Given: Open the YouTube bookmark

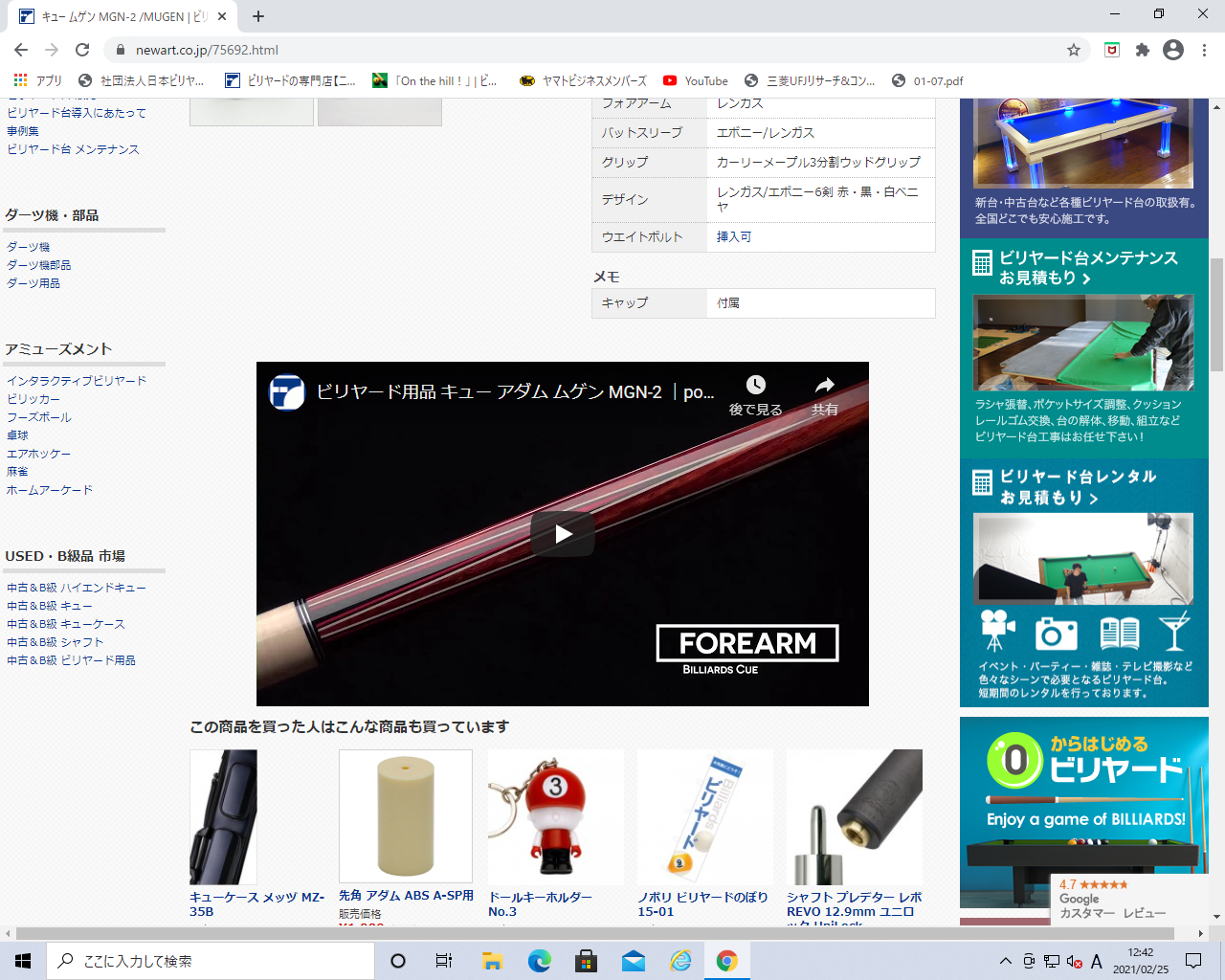Looking at the screenshot, I should click(x=696, y=81).
